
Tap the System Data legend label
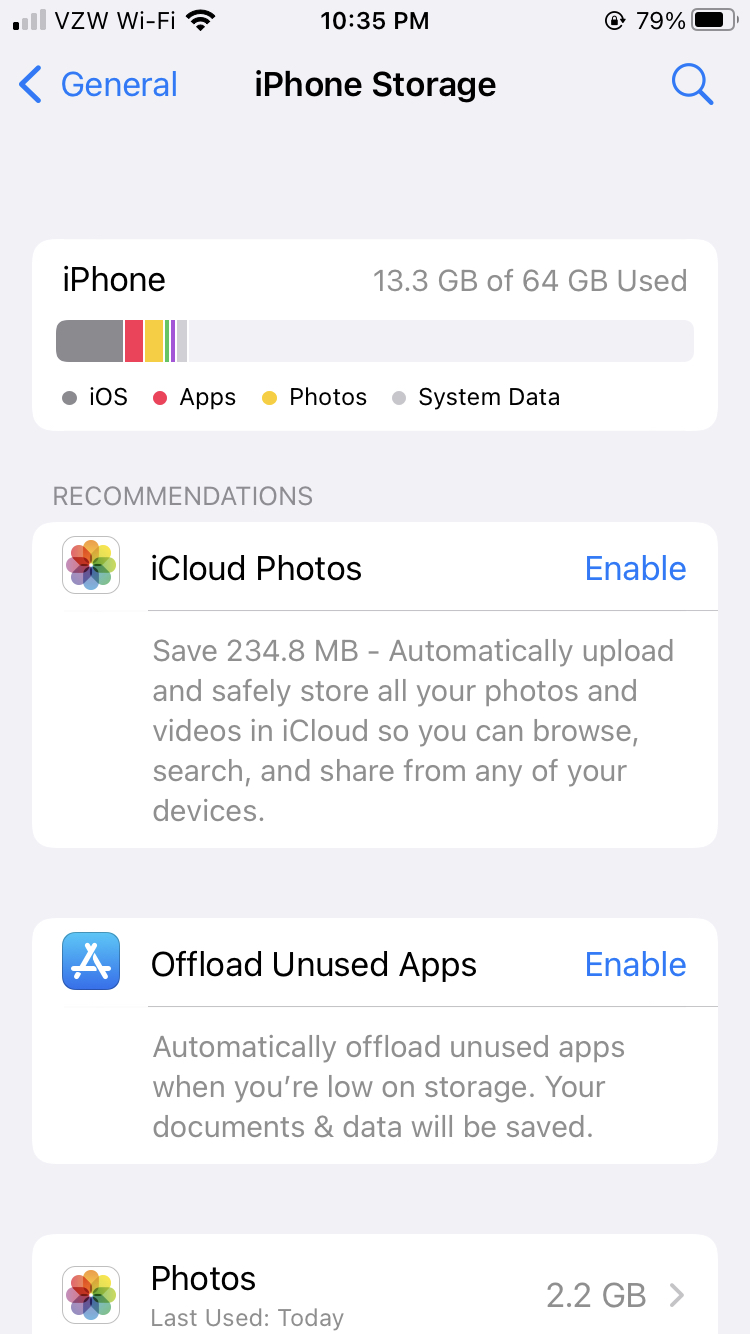[x=488, y=397]
